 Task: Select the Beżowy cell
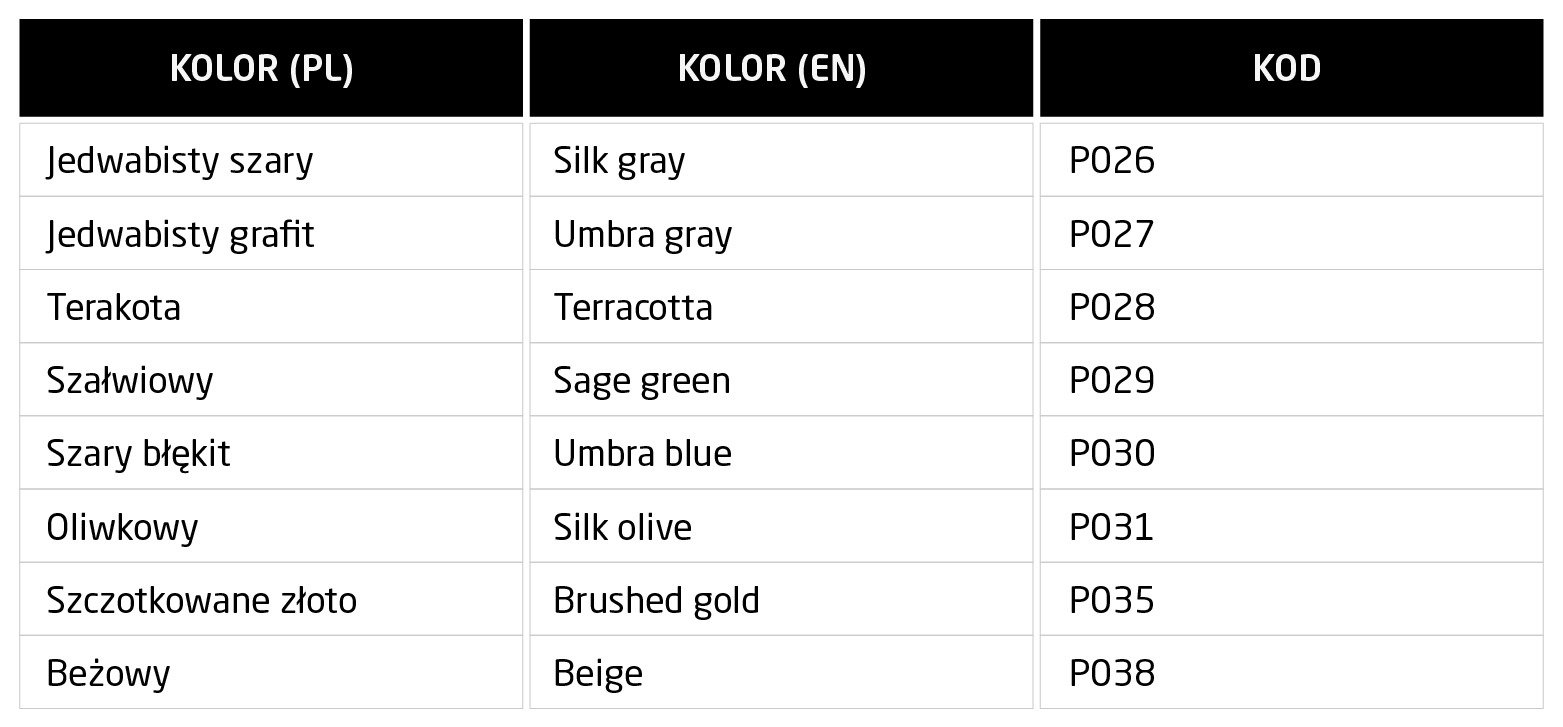pyautogui.click(x=108, y=673)
